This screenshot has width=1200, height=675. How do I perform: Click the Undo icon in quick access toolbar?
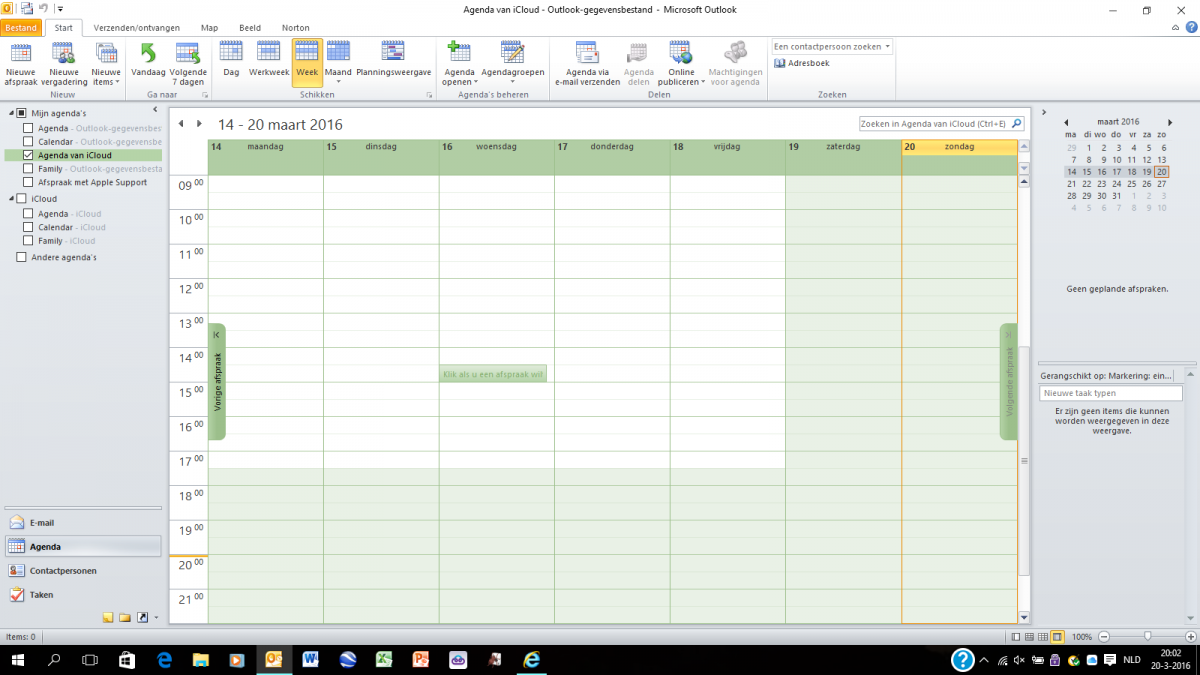click(x=42, y=8)
